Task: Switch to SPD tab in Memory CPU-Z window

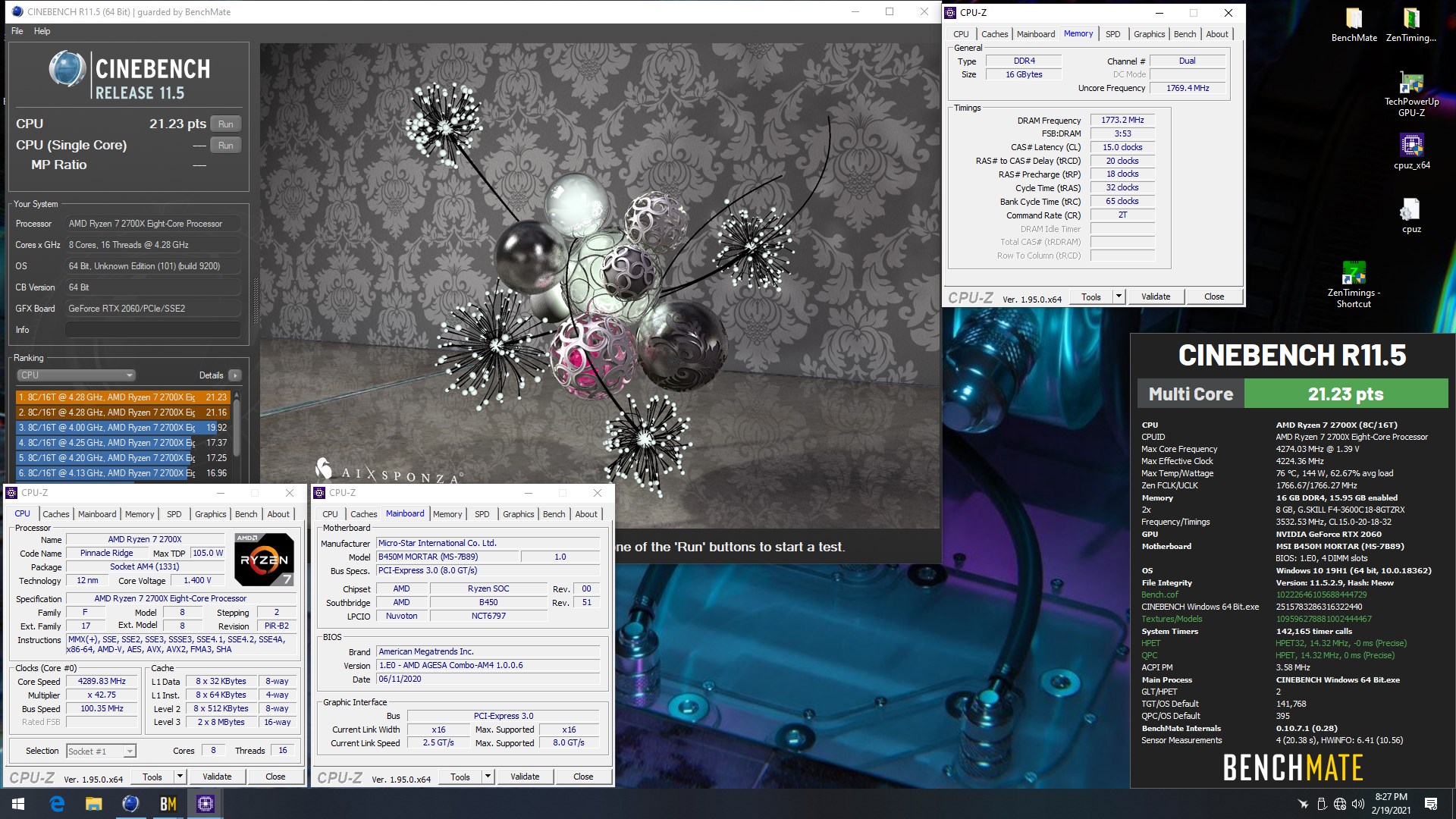Action: [x=1112, y=34]
